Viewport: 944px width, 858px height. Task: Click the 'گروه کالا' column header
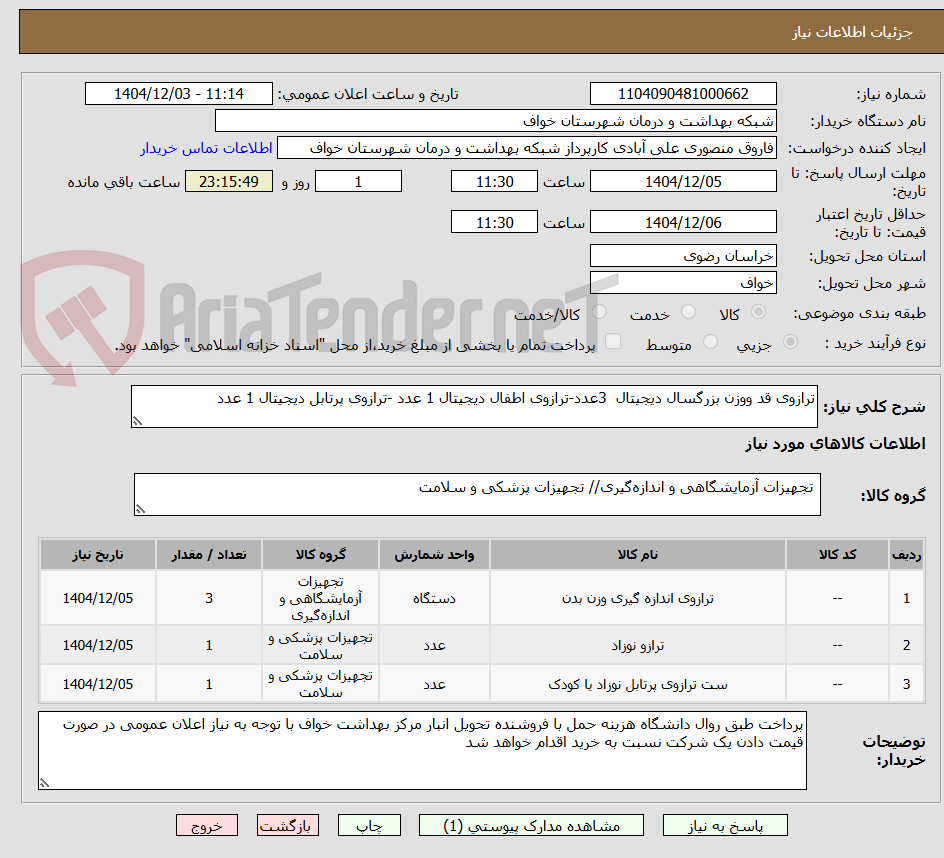tap(321, 555)
